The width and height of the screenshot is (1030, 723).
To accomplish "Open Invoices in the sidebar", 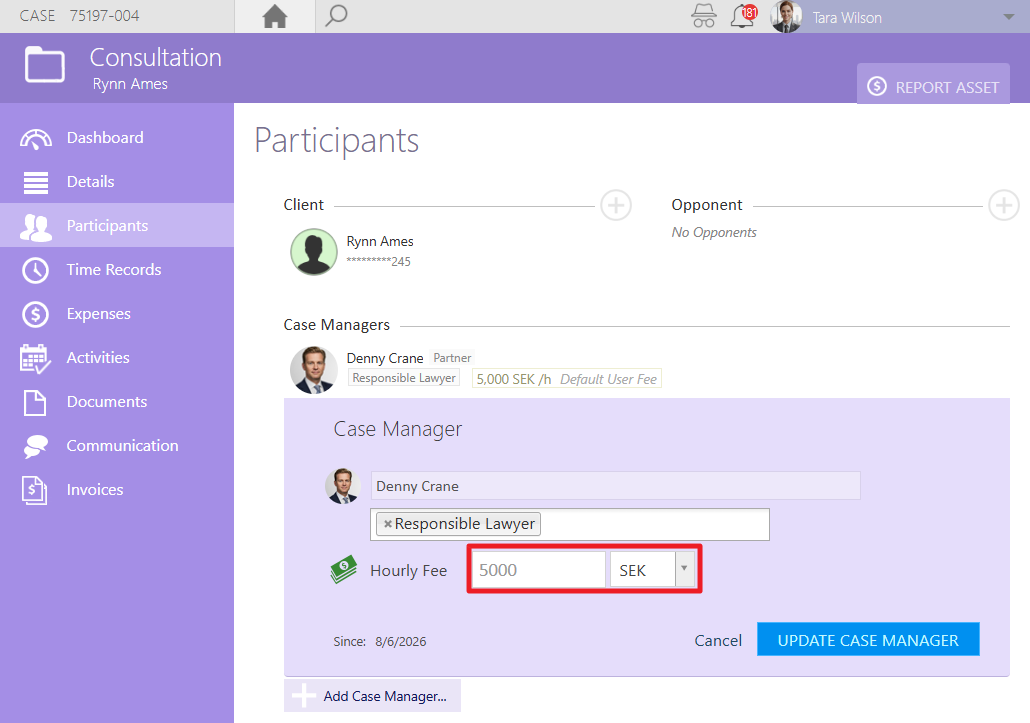I will click(x=117, y=489).
